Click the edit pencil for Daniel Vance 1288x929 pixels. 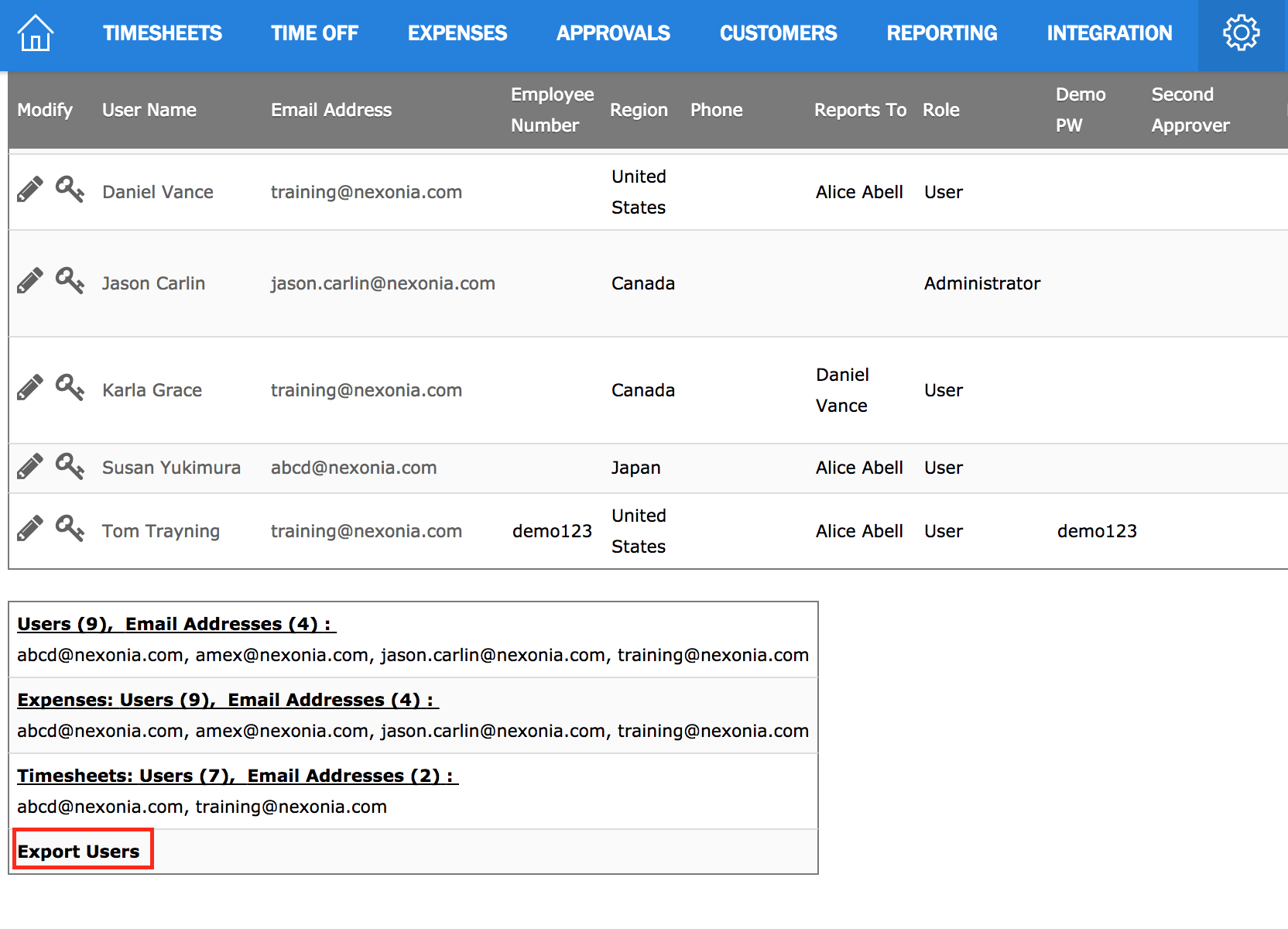tap(30, 190)
